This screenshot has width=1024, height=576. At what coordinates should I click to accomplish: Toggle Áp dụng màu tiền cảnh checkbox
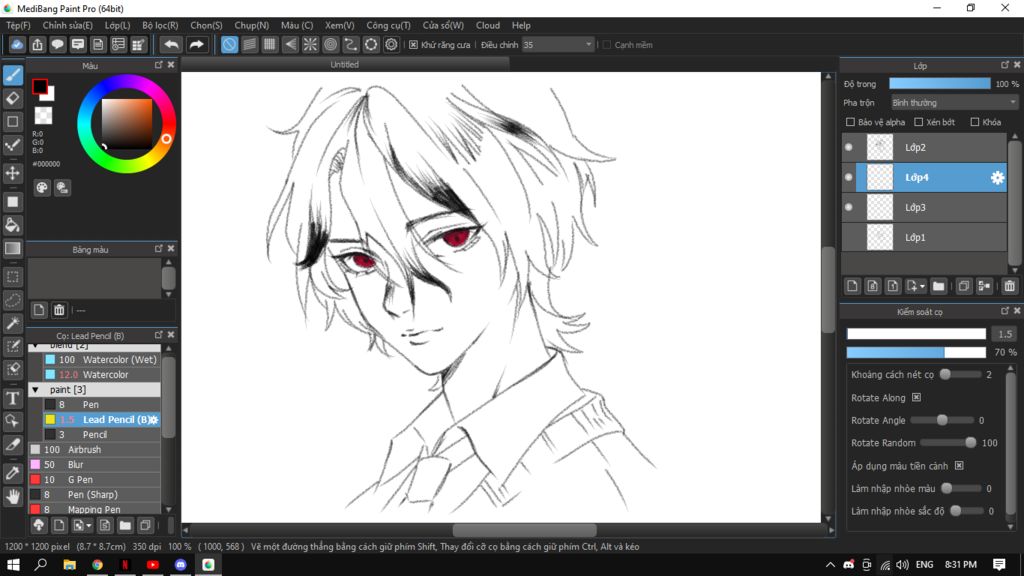coord(959,466)
